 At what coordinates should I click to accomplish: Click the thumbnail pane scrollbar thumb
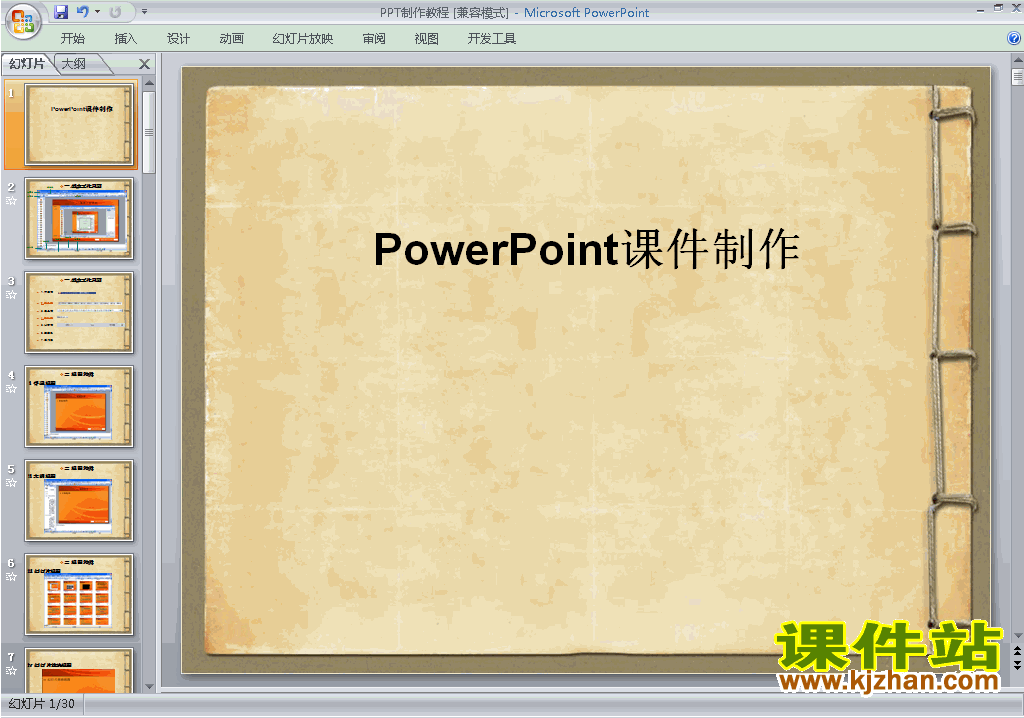coord(149,132)
